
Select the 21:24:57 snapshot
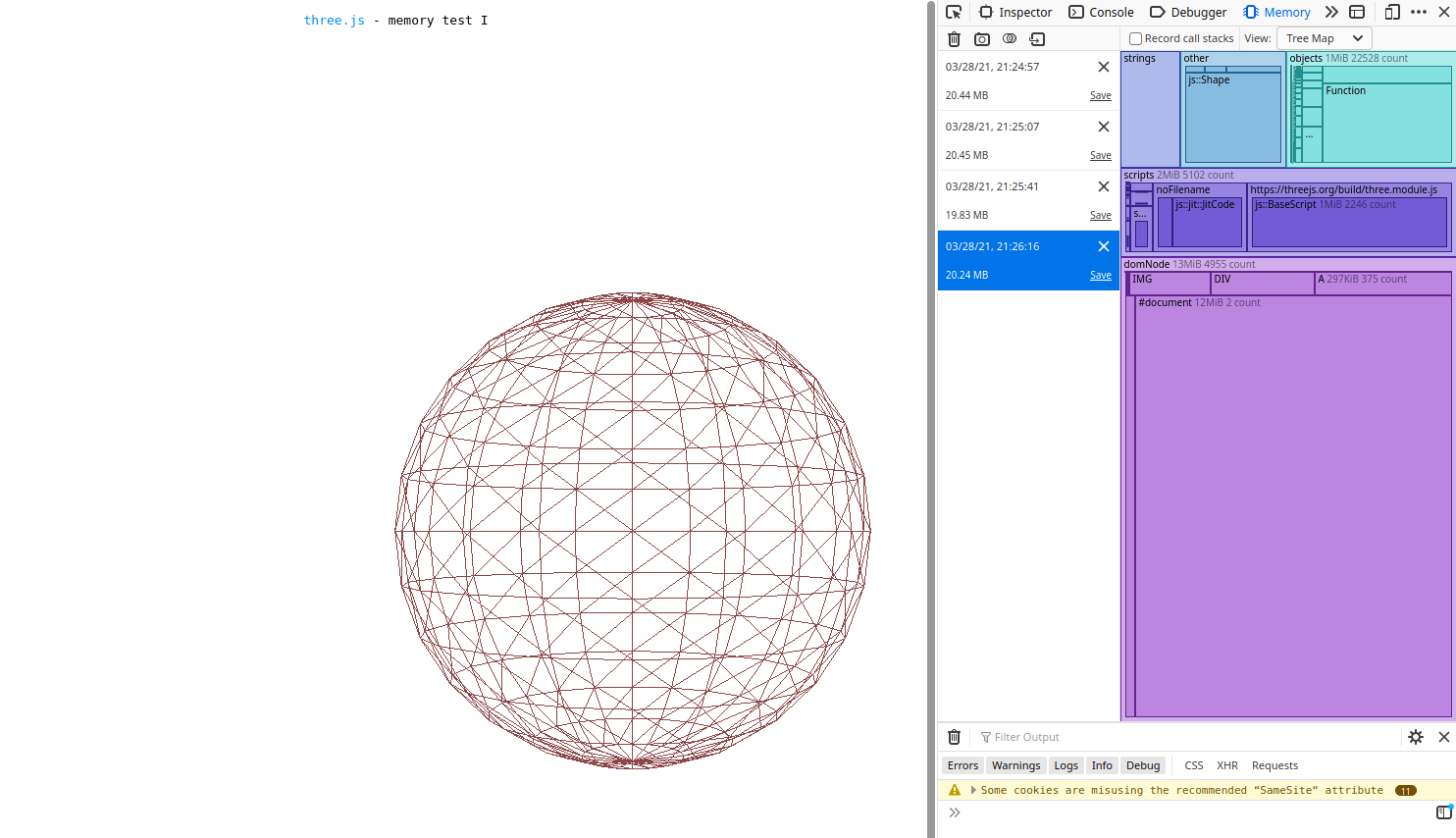pyautogui.click(x=1028, y=80)
